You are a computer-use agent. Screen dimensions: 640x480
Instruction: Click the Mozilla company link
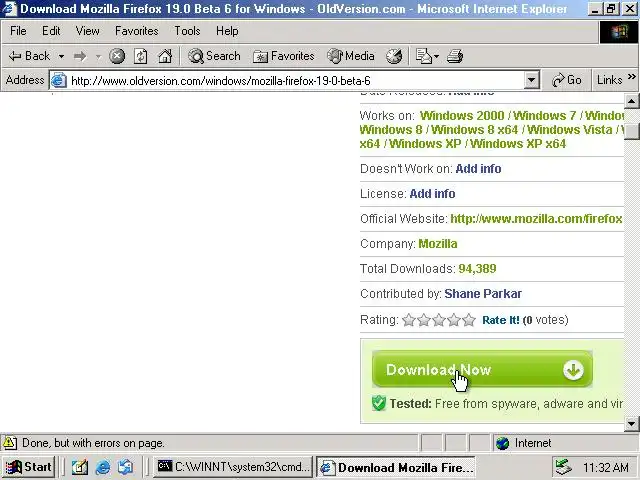[x=438, y=244]
